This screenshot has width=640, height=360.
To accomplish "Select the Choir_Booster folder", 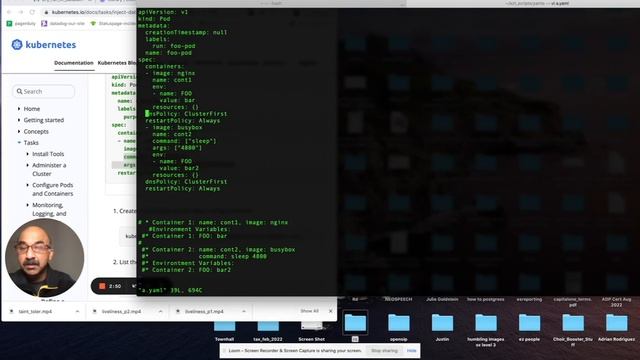I will pyautogui.click(x=573, y=330).
